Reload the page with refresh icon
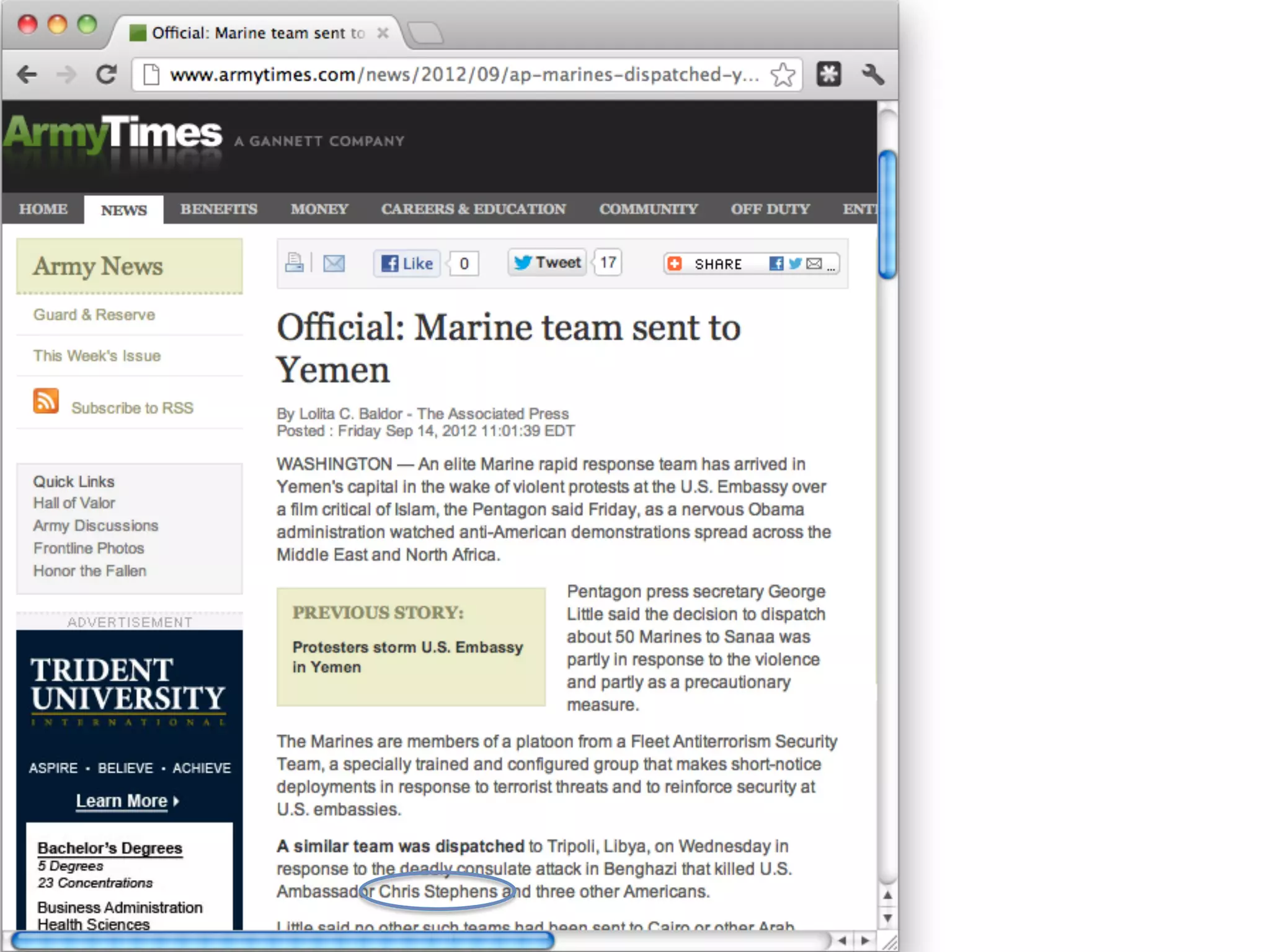Viewport: 1270px width, 952px height. tap(106, 75)
